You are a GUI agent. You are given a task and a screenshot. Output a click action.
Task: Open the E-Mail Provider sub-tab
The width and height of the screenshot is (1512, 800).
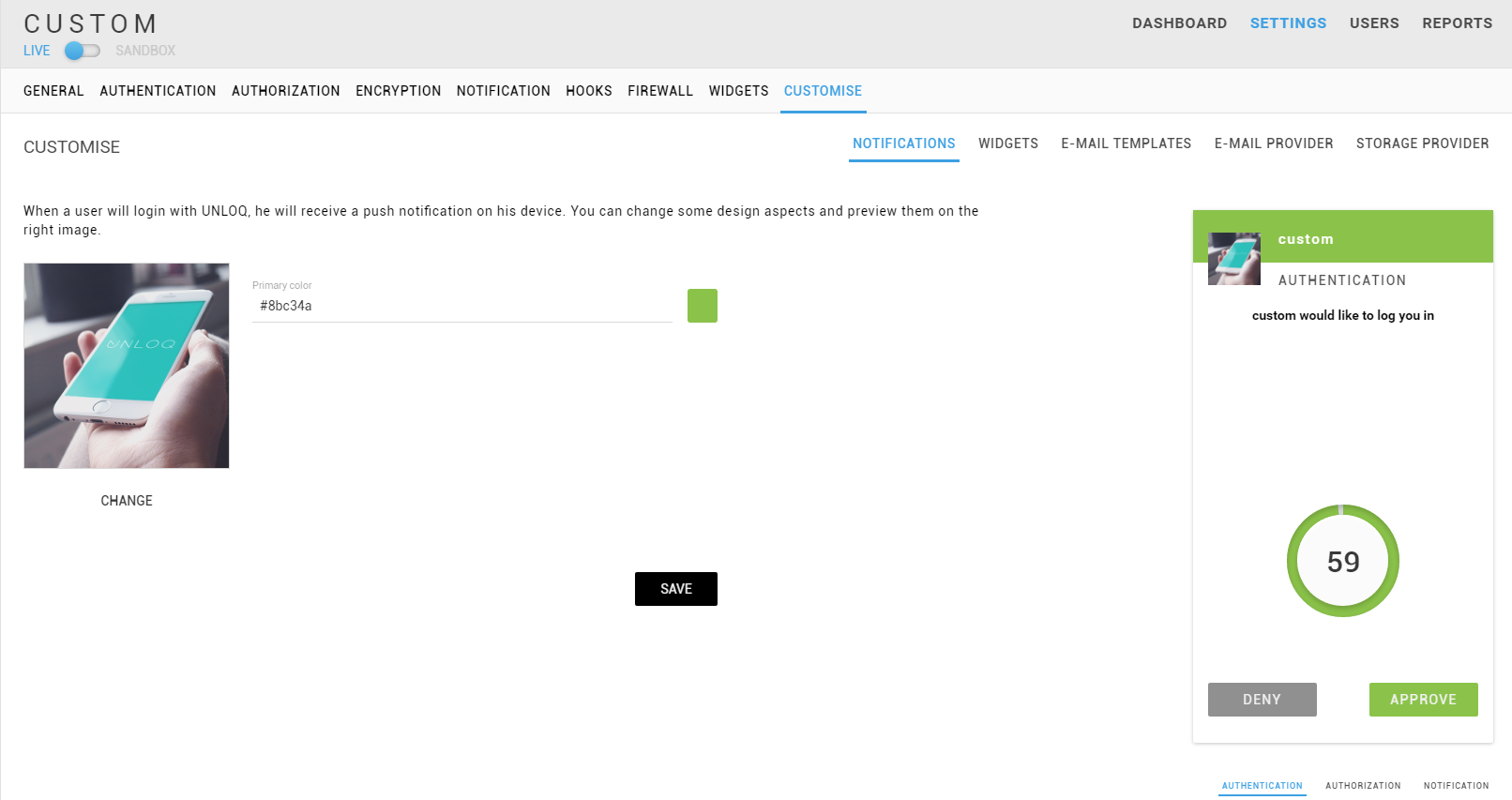coord(1274,143)
